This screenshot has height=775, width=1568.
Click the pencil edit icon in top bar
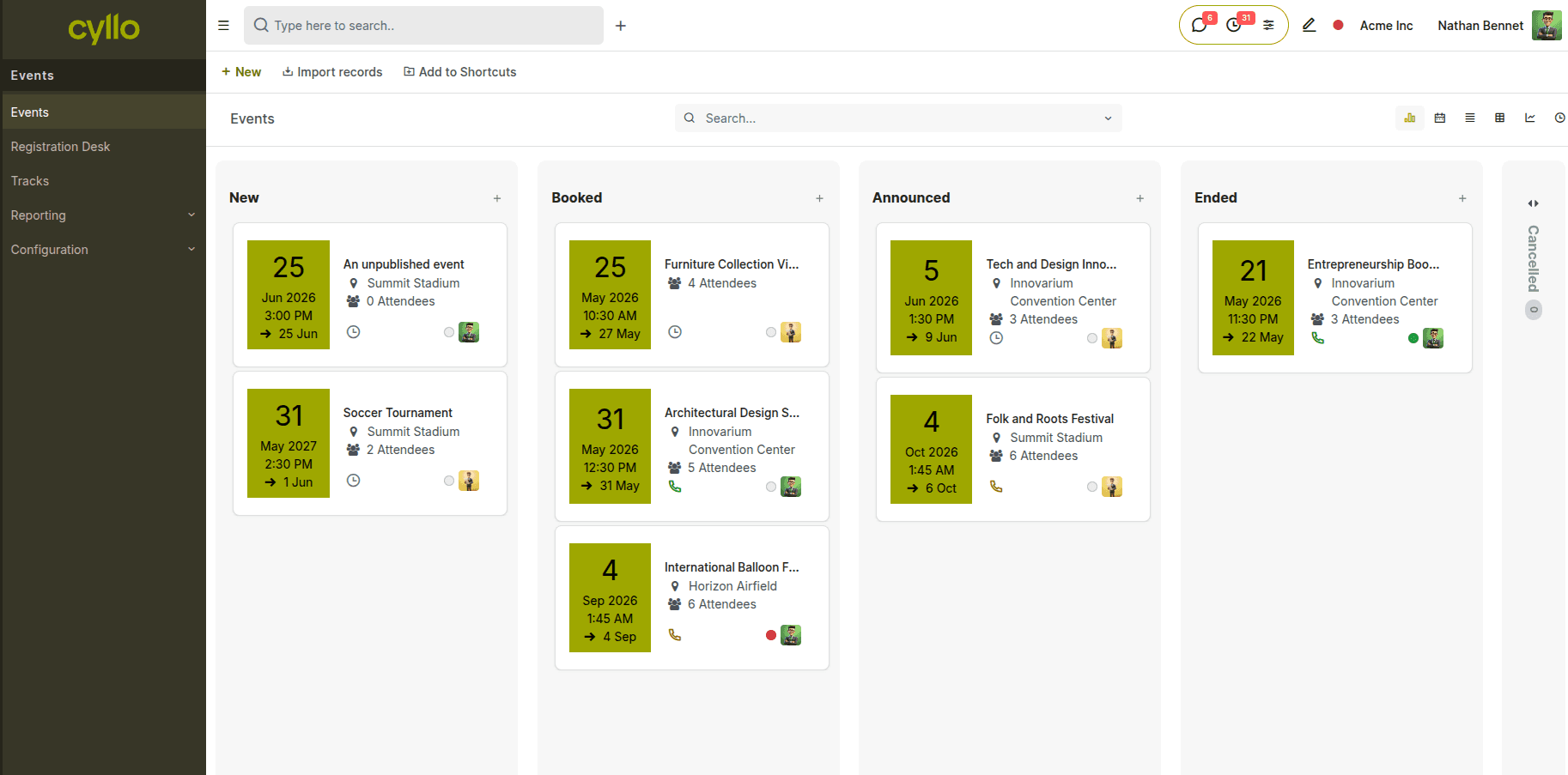(x=1309, y=26)
